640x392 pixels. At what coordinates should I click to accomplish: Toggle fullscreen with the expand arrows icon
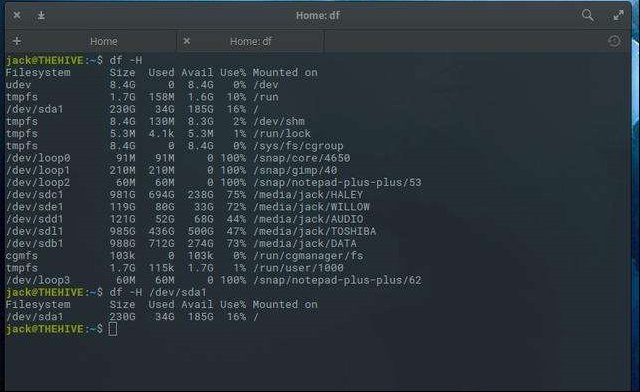point(618,16)
